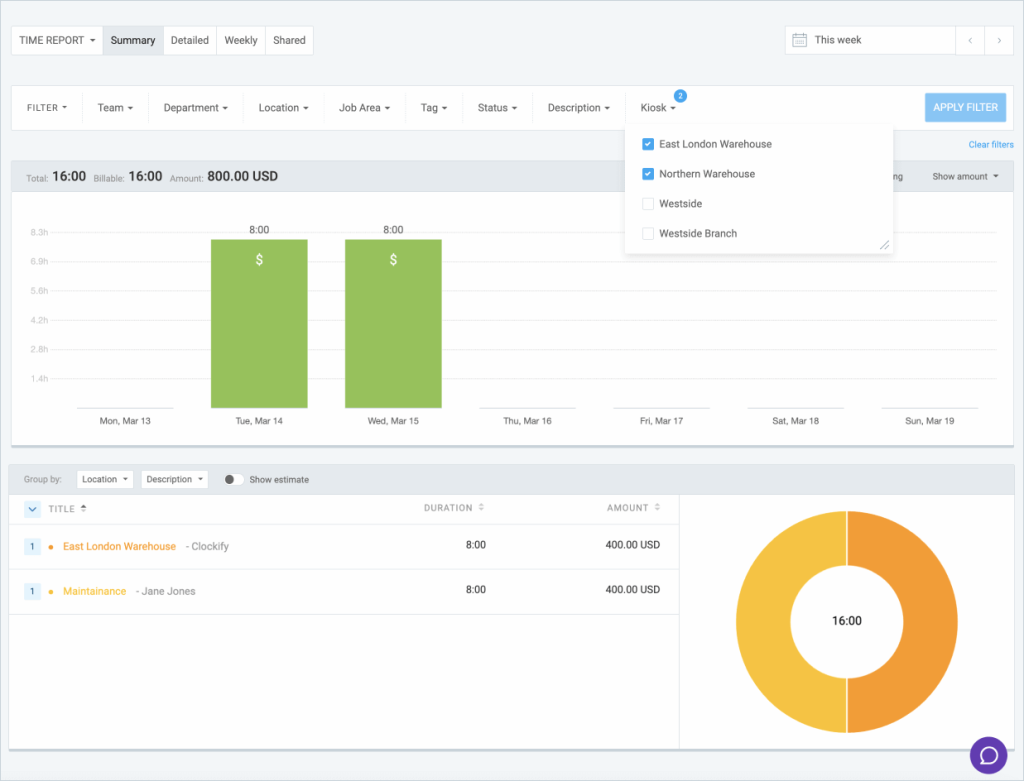The width and height of the screenshot is (1024, 781).
Task: Click orange segment of donut chart
Action: point(929,622)
